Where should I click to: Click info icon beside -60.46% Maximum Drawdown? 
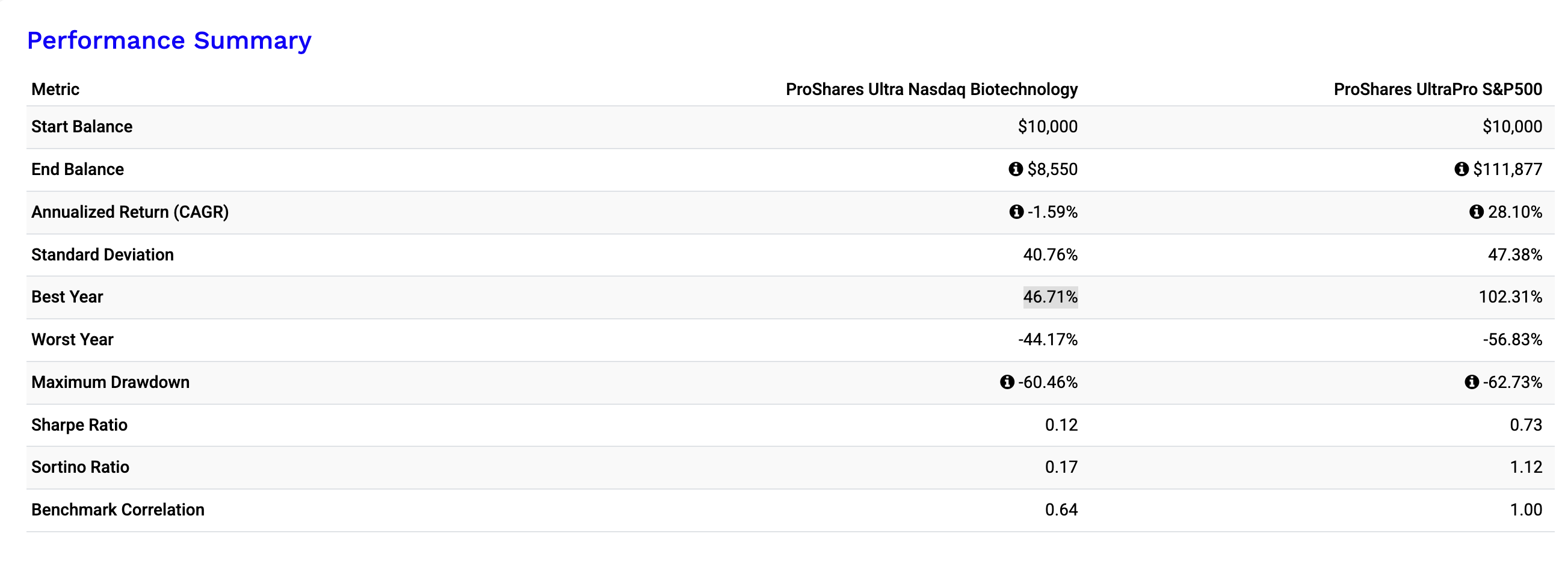(x=1007, y=382)
